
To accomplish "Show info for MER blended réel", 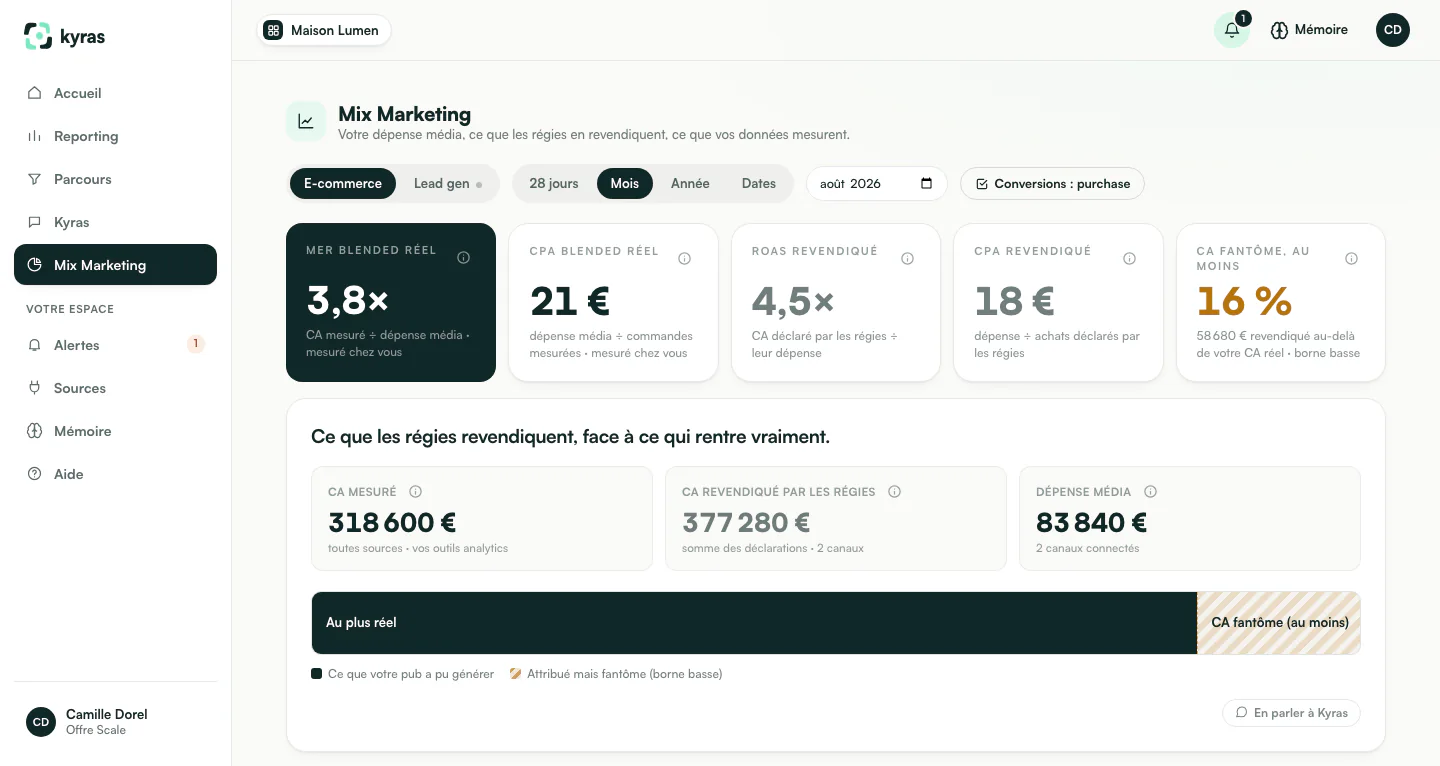I will [x=463, y=258].
